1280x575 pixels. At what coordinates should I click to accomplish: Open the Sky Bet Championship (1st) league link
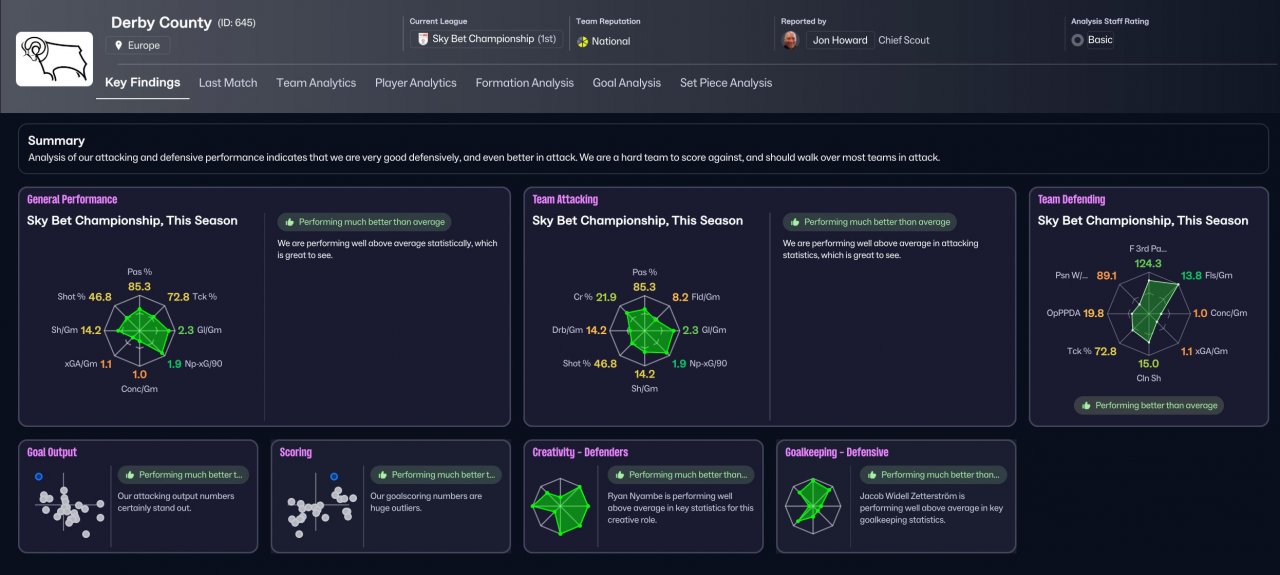click(487, 39)
